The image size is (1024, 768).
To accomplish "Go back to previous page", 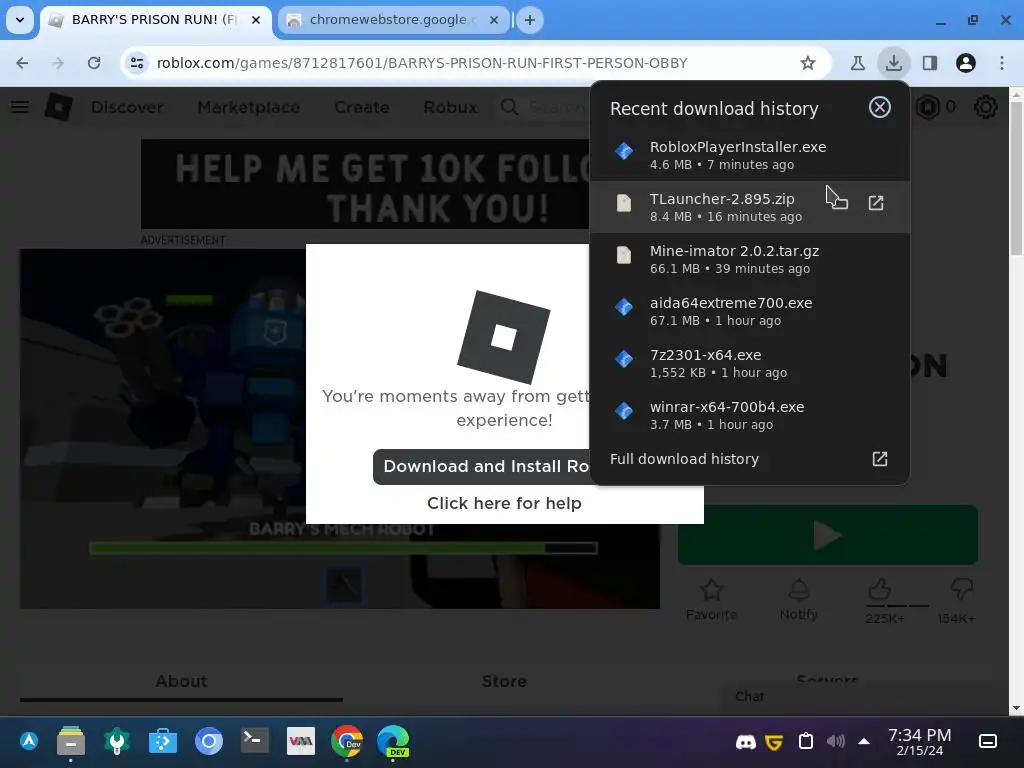I will [x=22, y=63].
